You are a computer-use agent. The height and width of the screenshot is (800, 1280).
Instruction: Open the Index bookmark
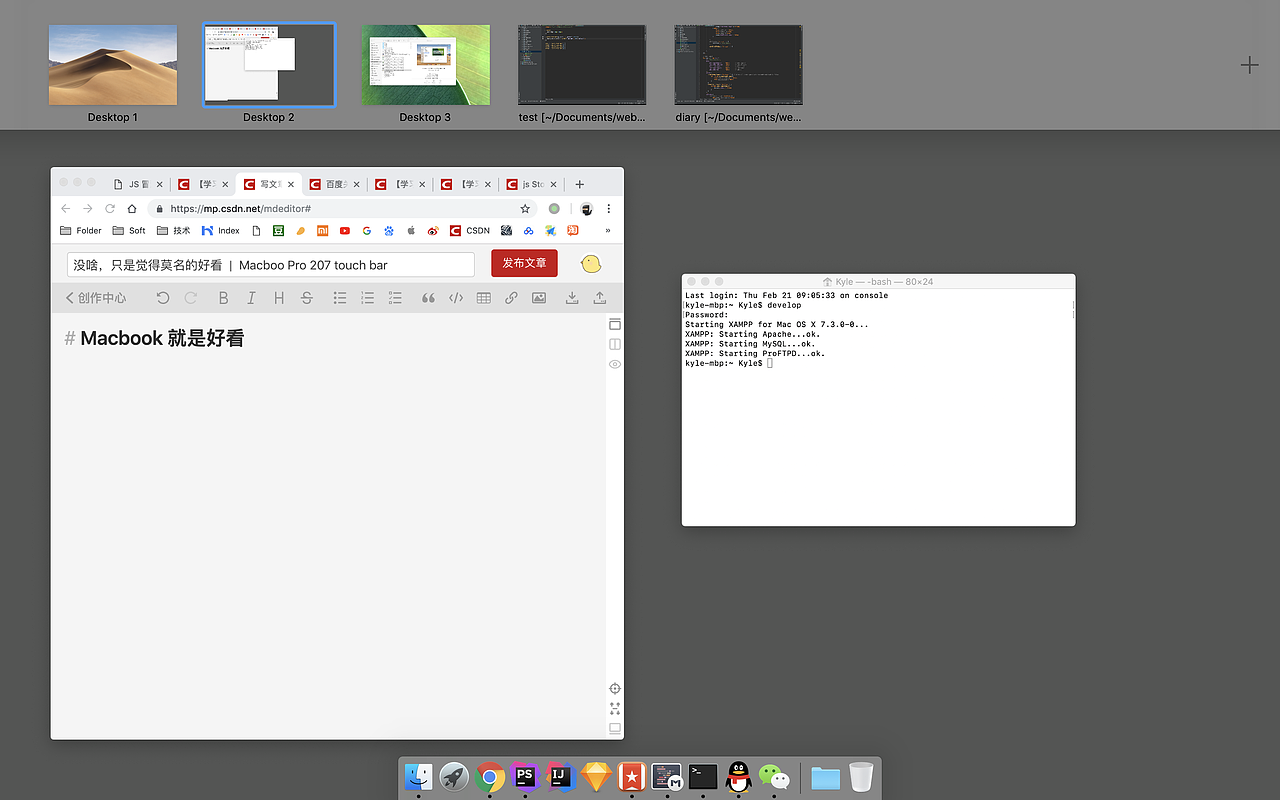(x=221, y=231)
